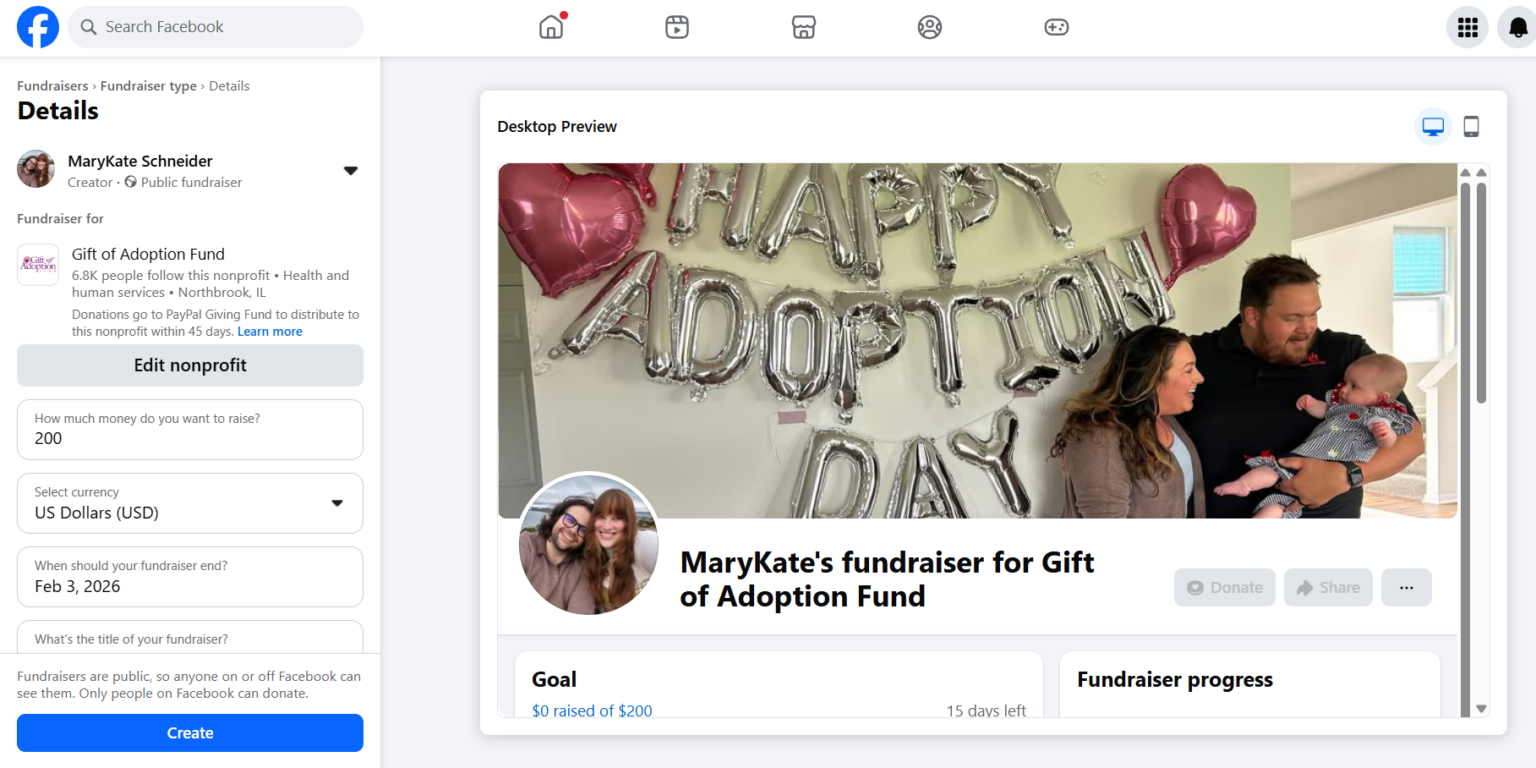Open the Home feed icon
1536x768 pixels.
click(551, 27)
